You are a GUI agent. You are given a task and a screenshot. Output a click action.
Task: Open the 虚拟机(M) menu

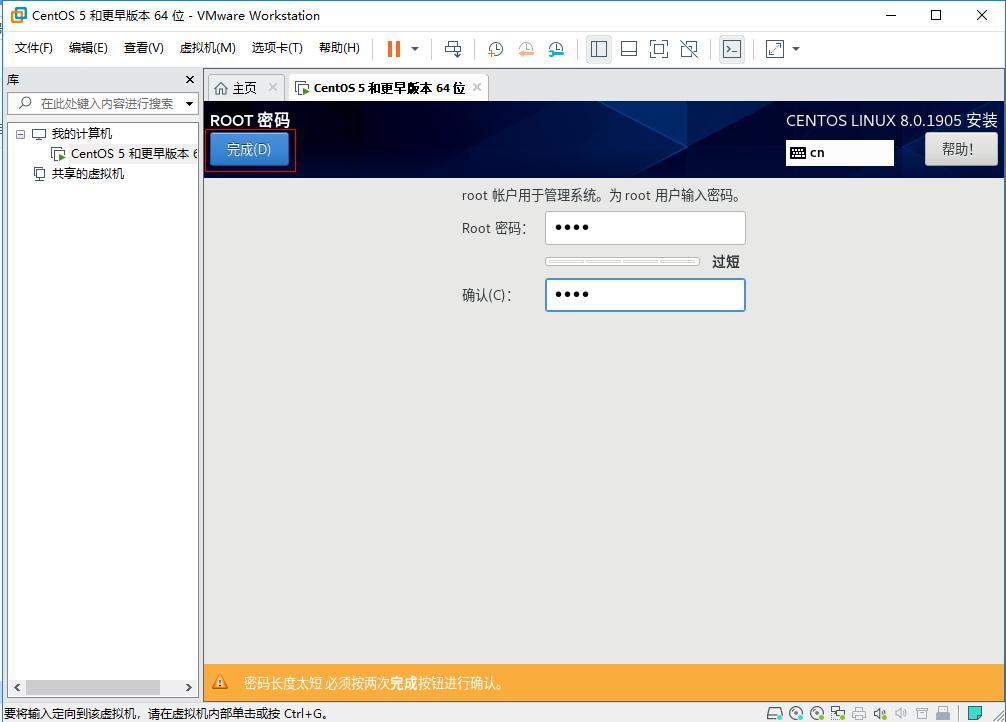point(207,47)
